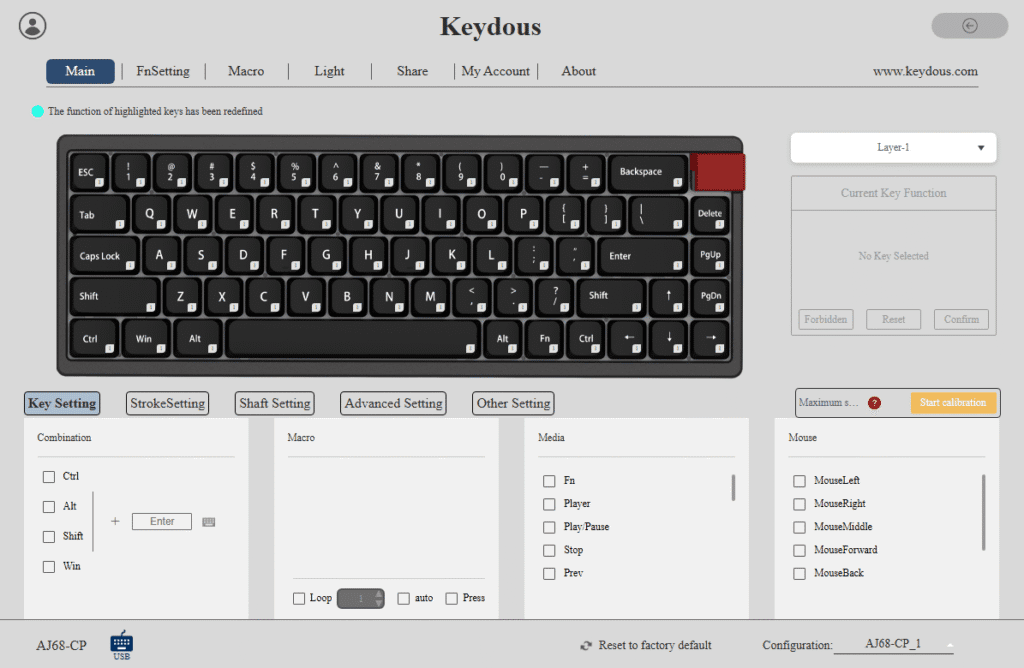This screenshot has width=1024, height=668.
Task: Select the left Shift key
Action: pos(114,296)
